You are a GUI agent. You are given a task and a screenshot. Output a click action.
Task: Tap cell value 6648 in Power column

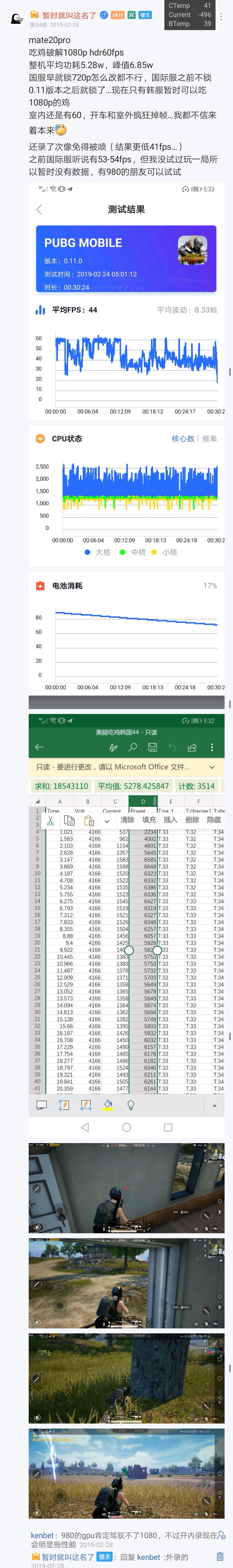tap(143, 867)
